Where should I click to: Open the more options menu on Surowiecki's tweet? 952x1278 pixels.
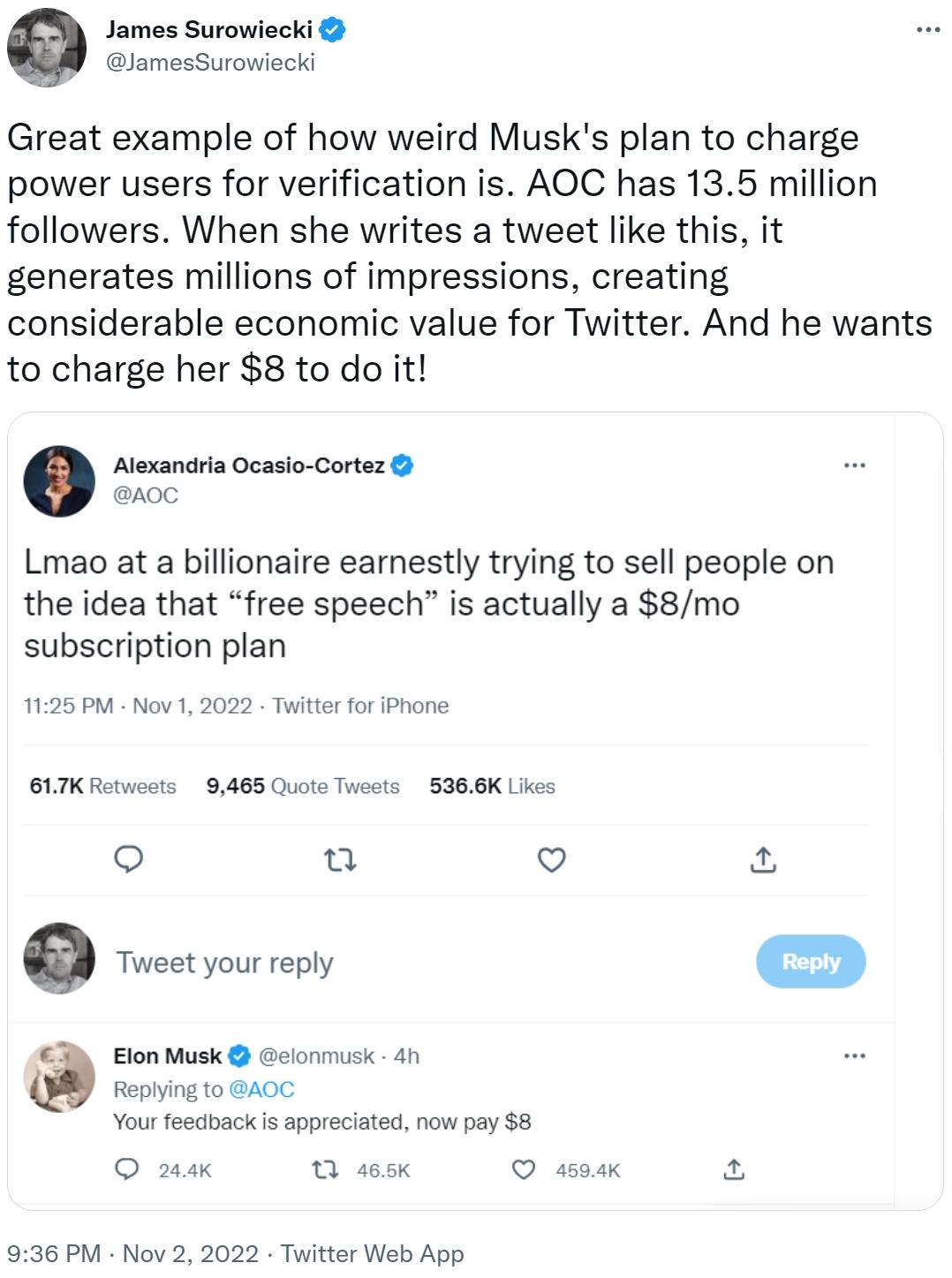[926, 27]
